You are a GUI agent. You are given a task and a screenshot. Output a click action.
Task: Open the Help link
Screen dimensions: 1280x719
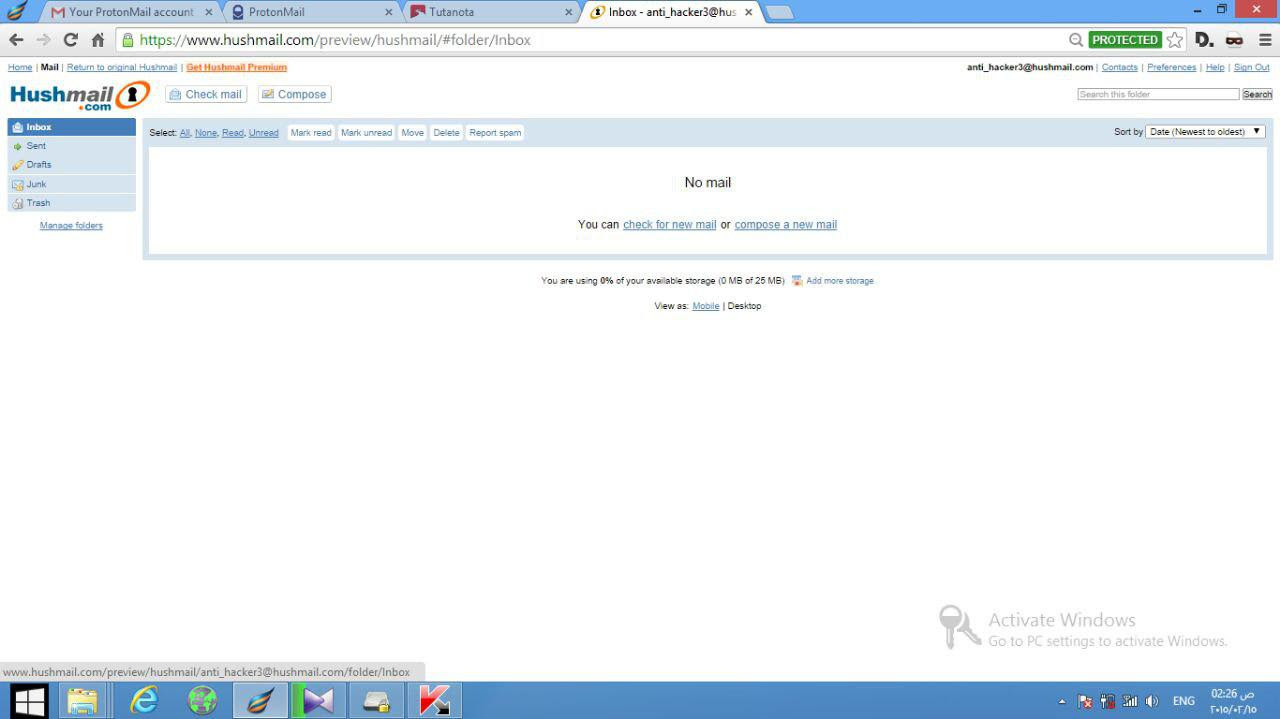pos(1215,67)
